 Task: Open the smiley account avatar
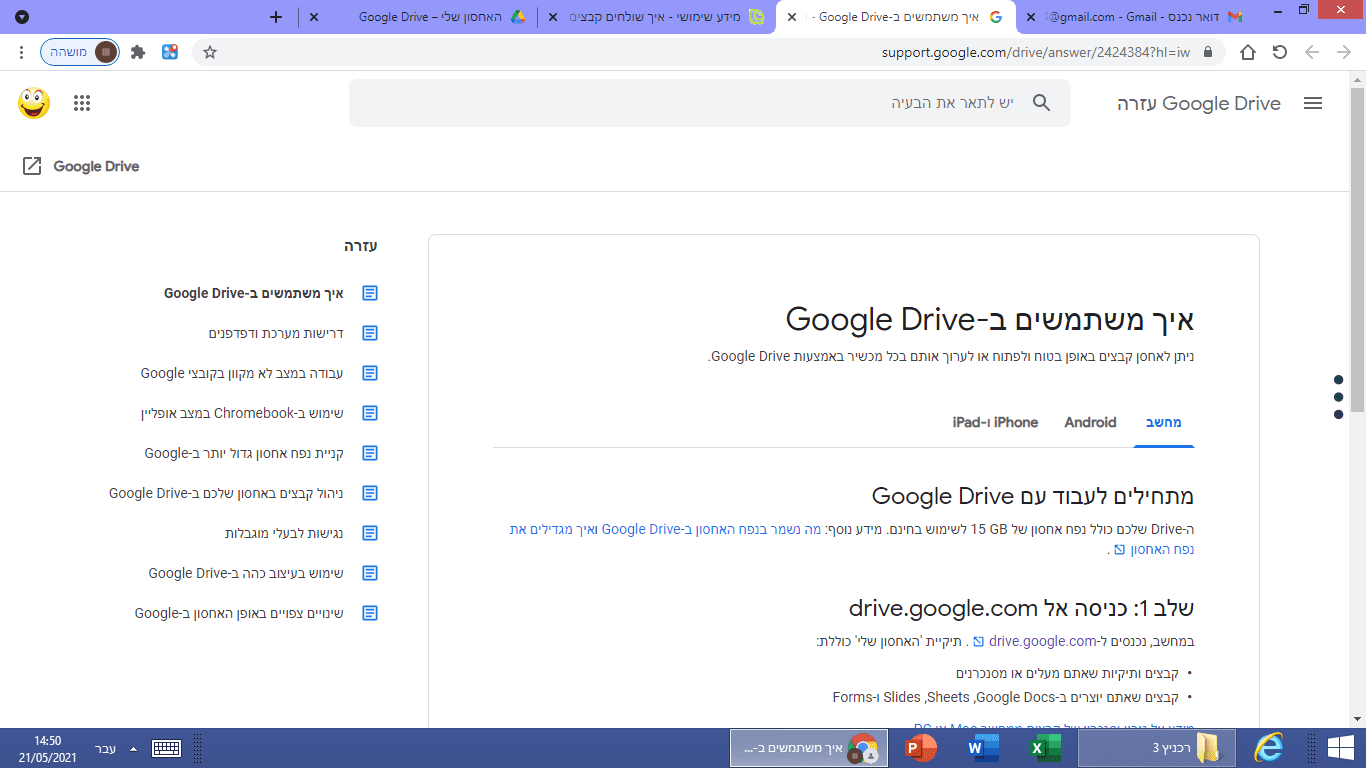point(34,103)
